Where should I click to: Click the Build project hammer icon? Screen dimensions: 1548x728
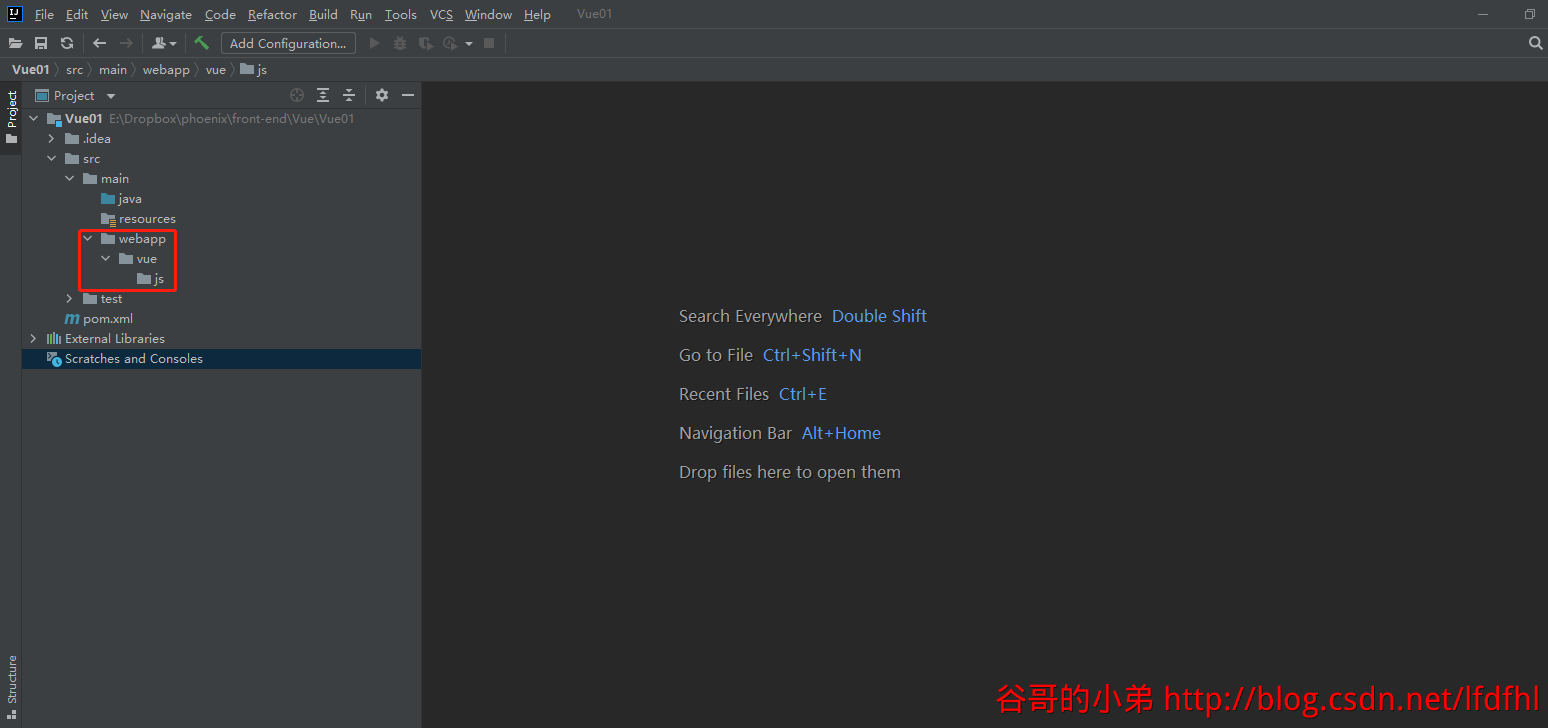pos(201,43)
